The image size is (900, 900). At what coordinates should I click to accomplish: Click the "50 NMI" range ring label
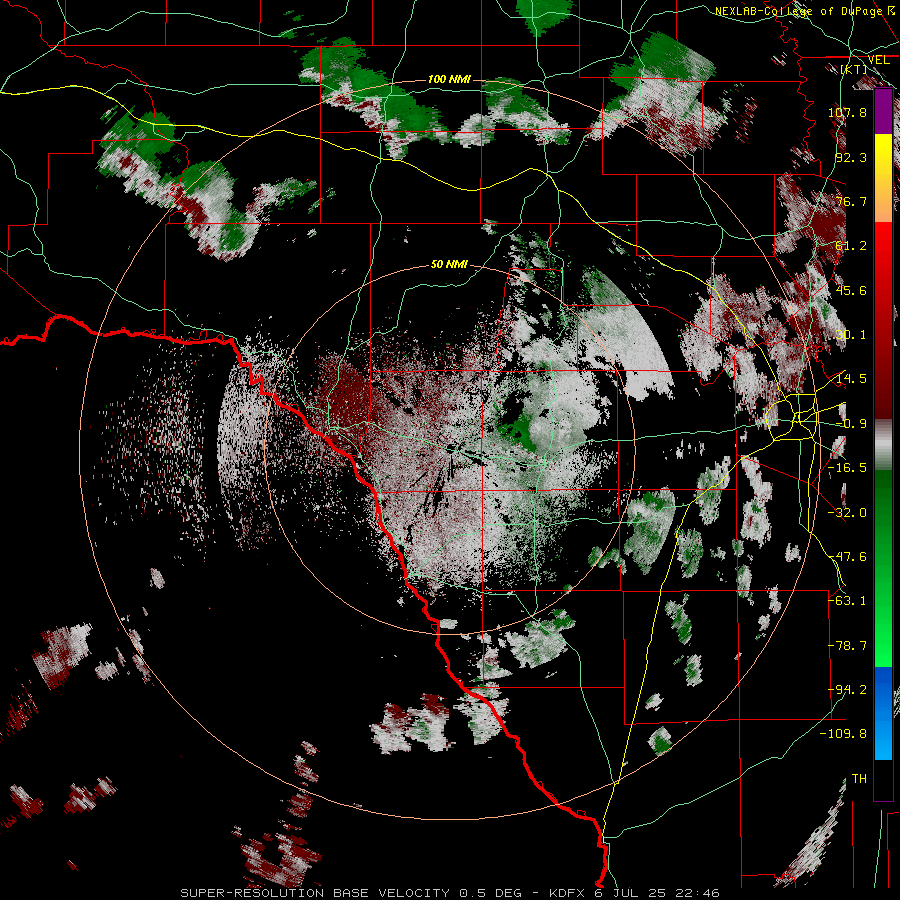coord(449,264)
